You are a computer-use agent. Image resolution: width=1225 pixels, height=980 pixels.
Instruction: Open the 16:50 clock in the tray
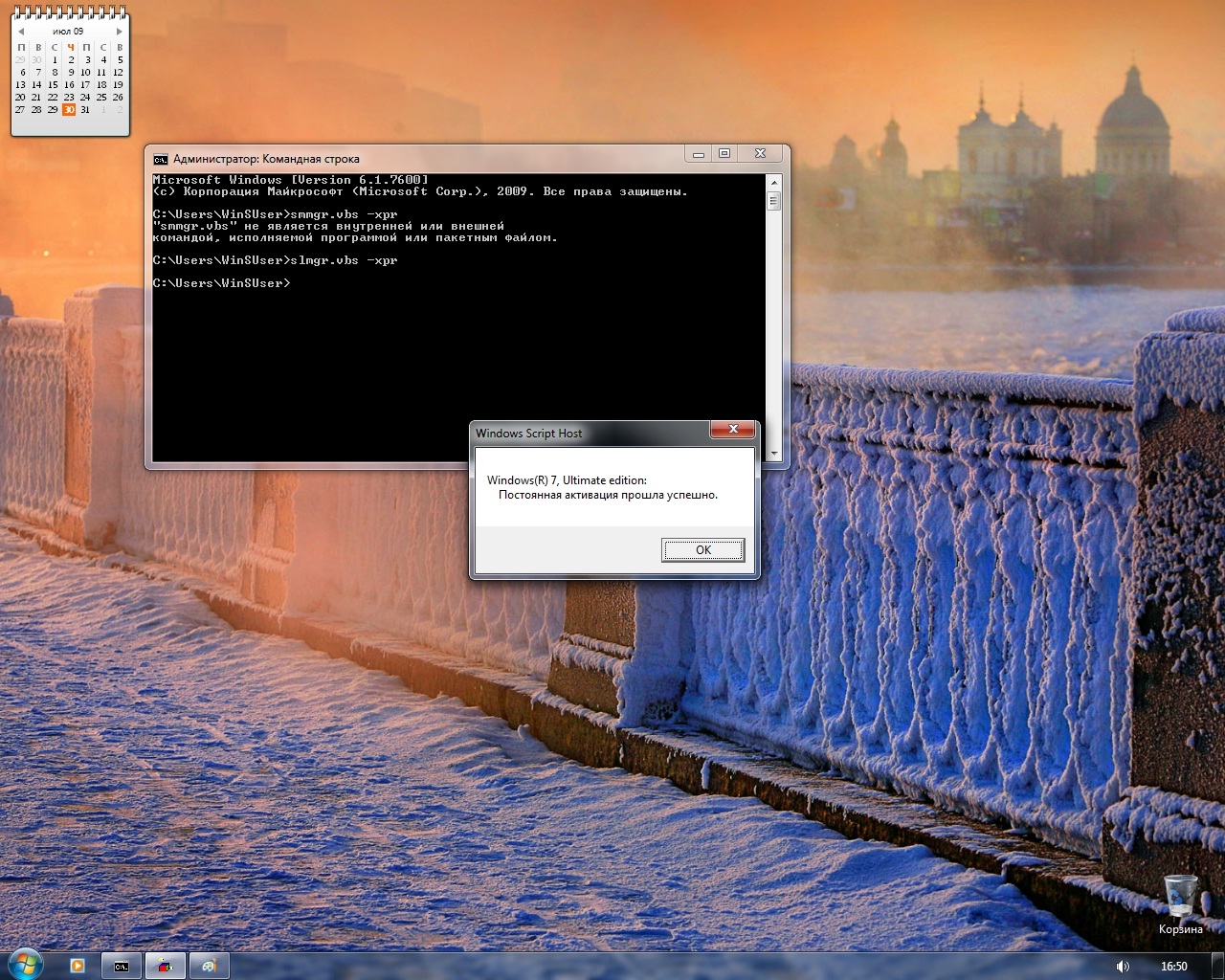pos(1173,967)
